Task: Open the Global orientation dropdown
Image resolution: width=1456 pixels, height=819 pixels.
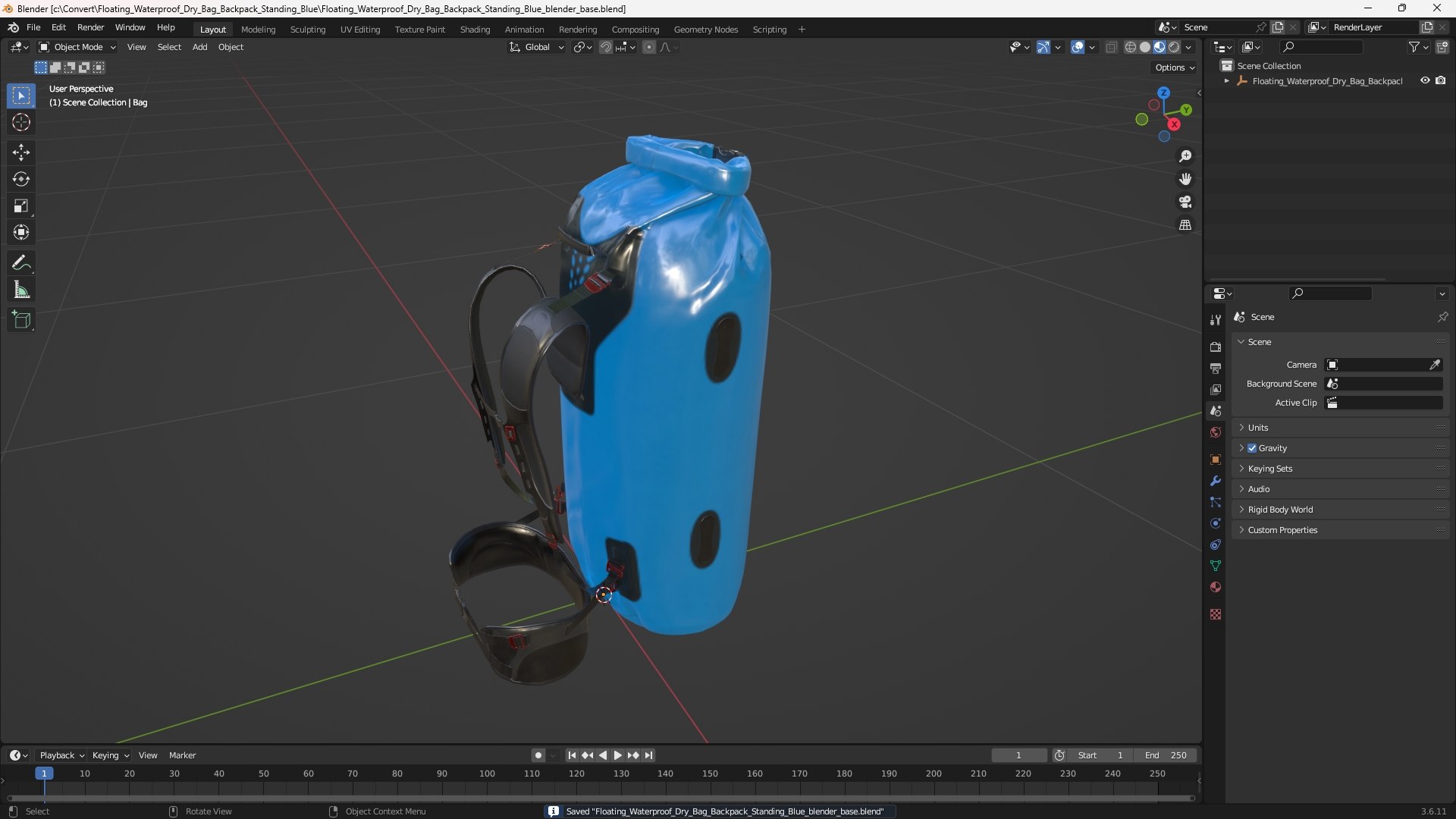Action: pos(537,47)
